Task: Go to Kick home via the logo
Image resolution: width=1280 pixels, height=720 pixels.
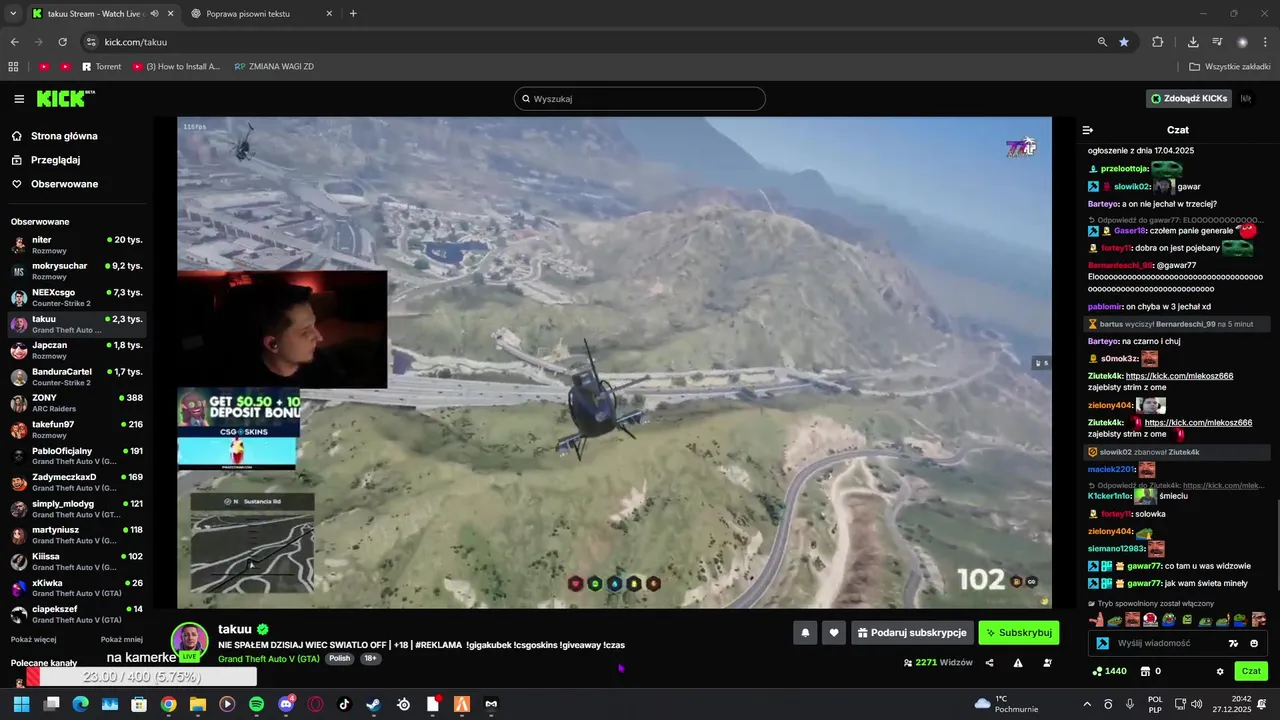Action: point(65,98)
